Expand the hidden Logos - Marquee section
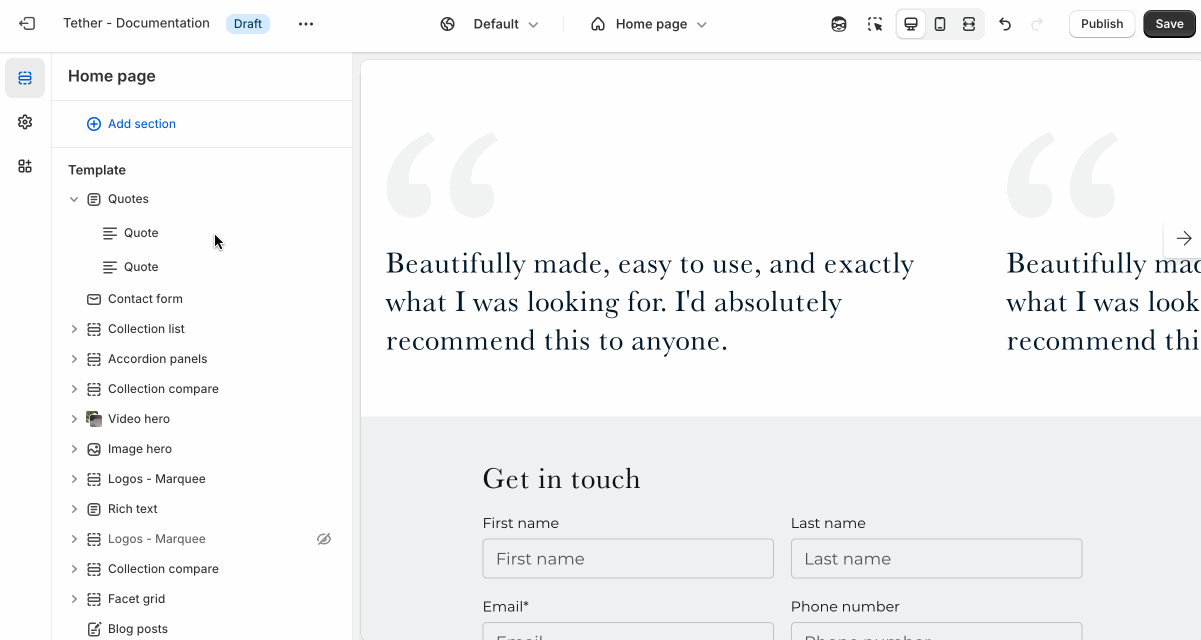Viewport: 1201px width, 640px height. (x=74, y=539)
